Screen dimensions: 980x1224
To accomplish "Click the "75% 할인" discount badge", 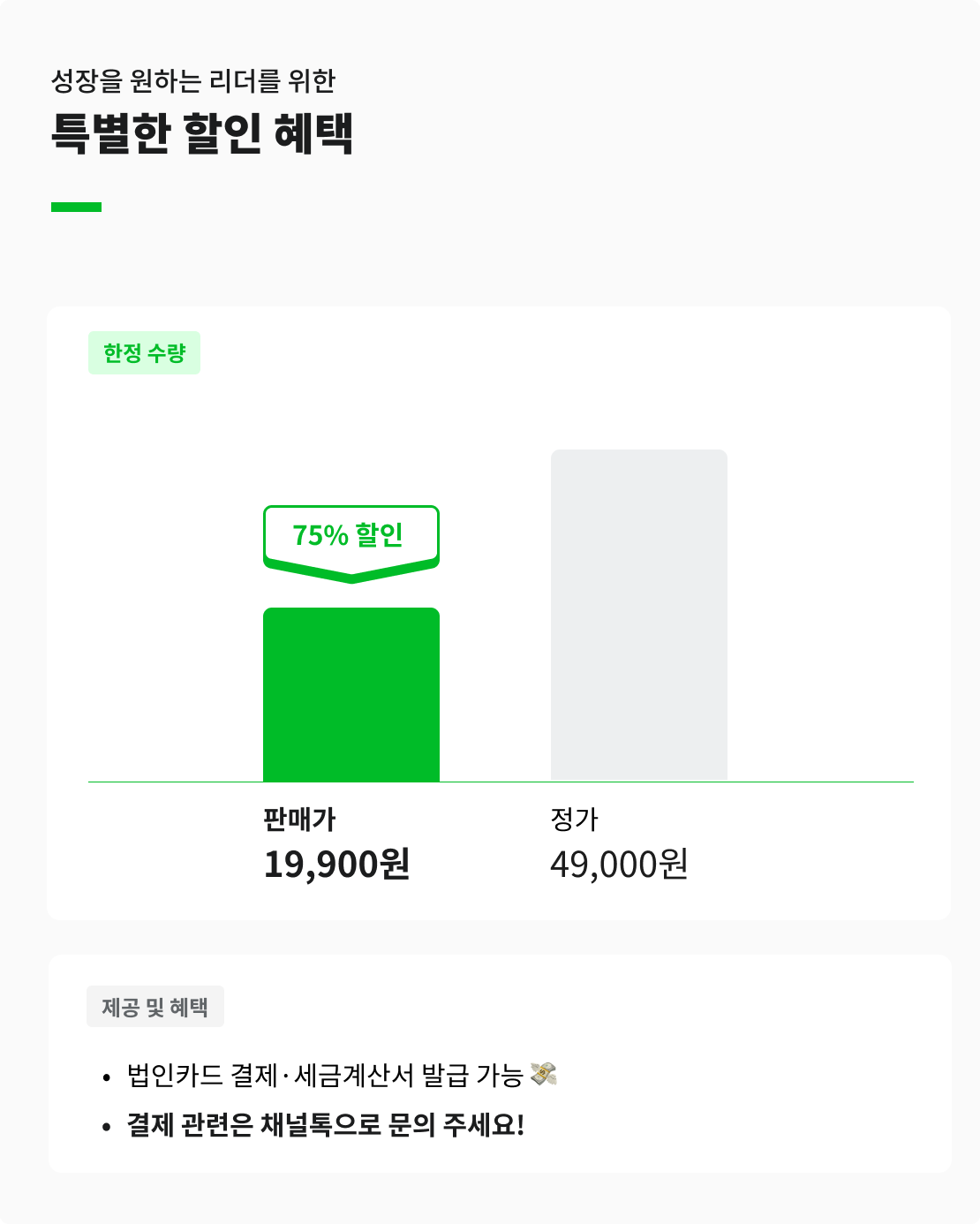I will click(x=351, y=536).
